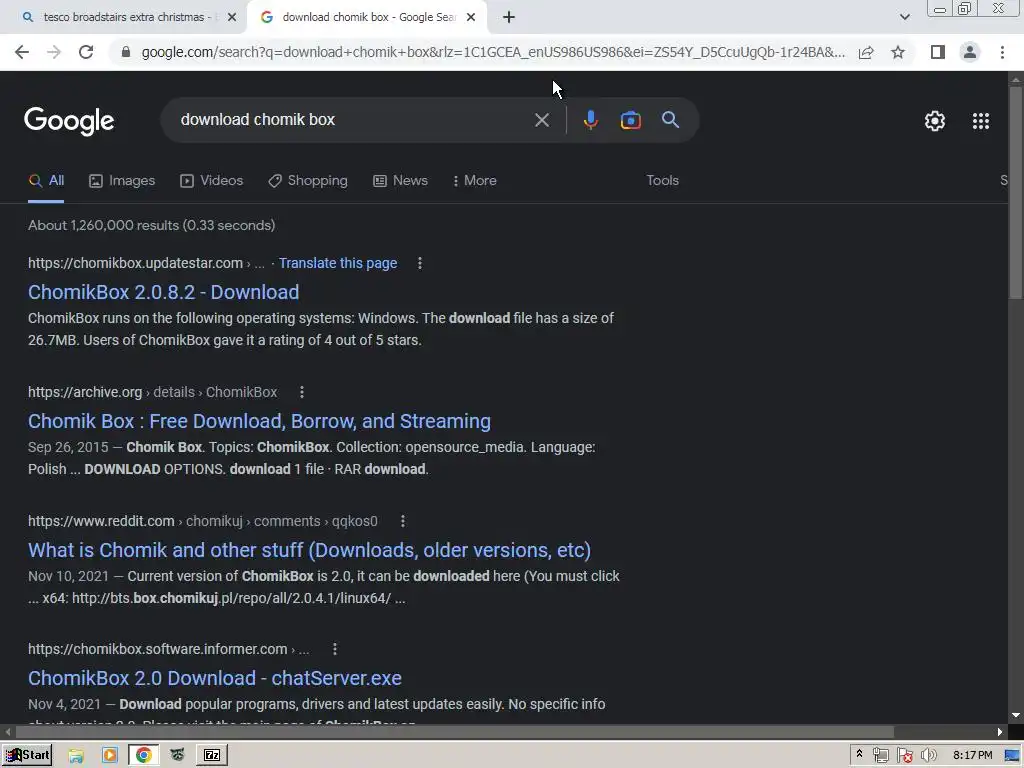The height and width of the screenshot is (768, 1024).
Task: Open ChomikBox 2.0.8.2 - Download result
Action: [163, 292]
